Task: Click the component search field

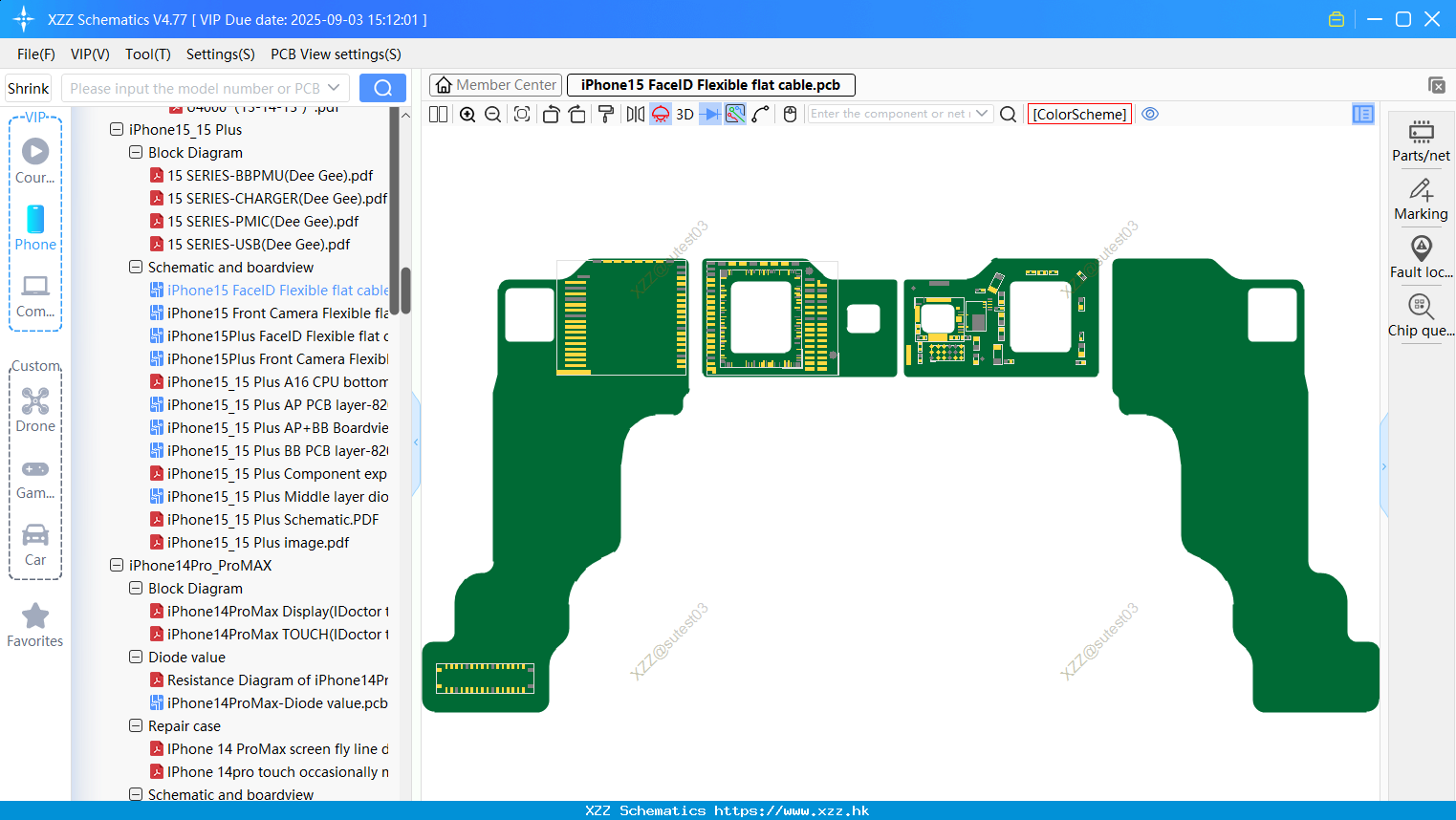Action: point(891,114)
